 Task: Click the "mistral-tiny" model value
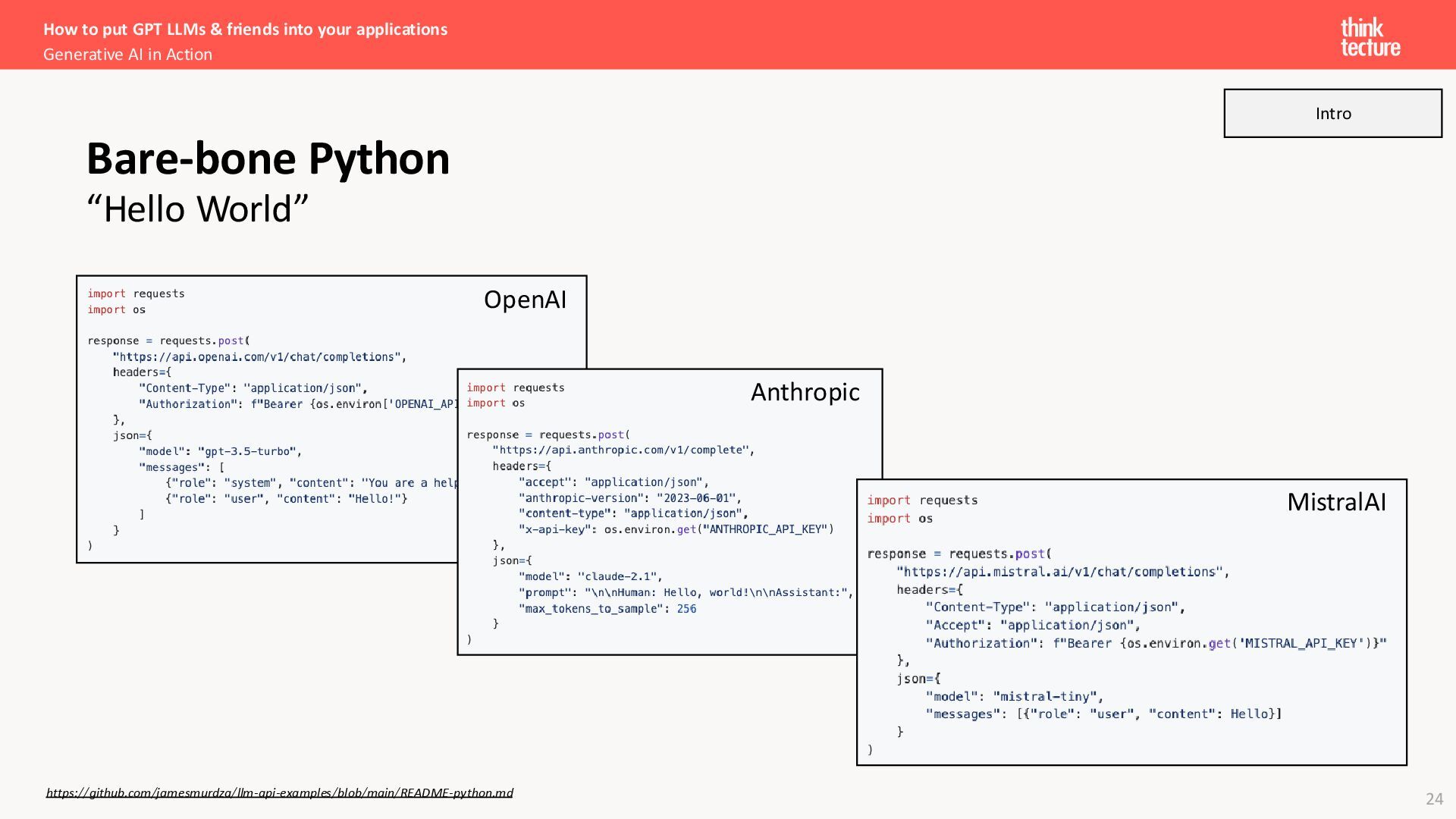click(x=1047, y=696)
